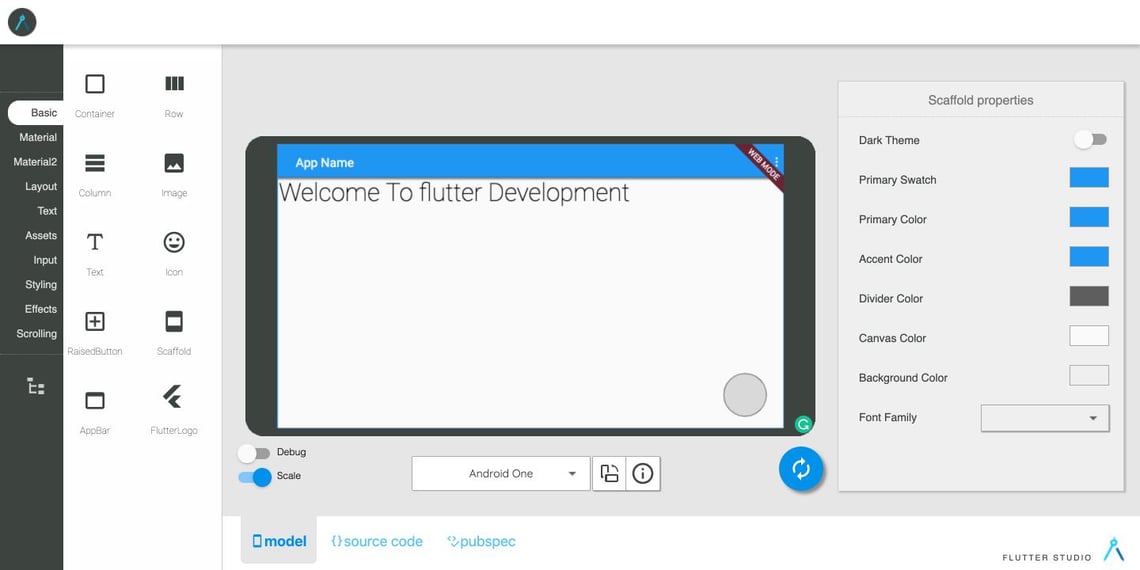The width and height of the screenshot is (1140, 570).
Task: Select the Layout category
Action: 41,187
